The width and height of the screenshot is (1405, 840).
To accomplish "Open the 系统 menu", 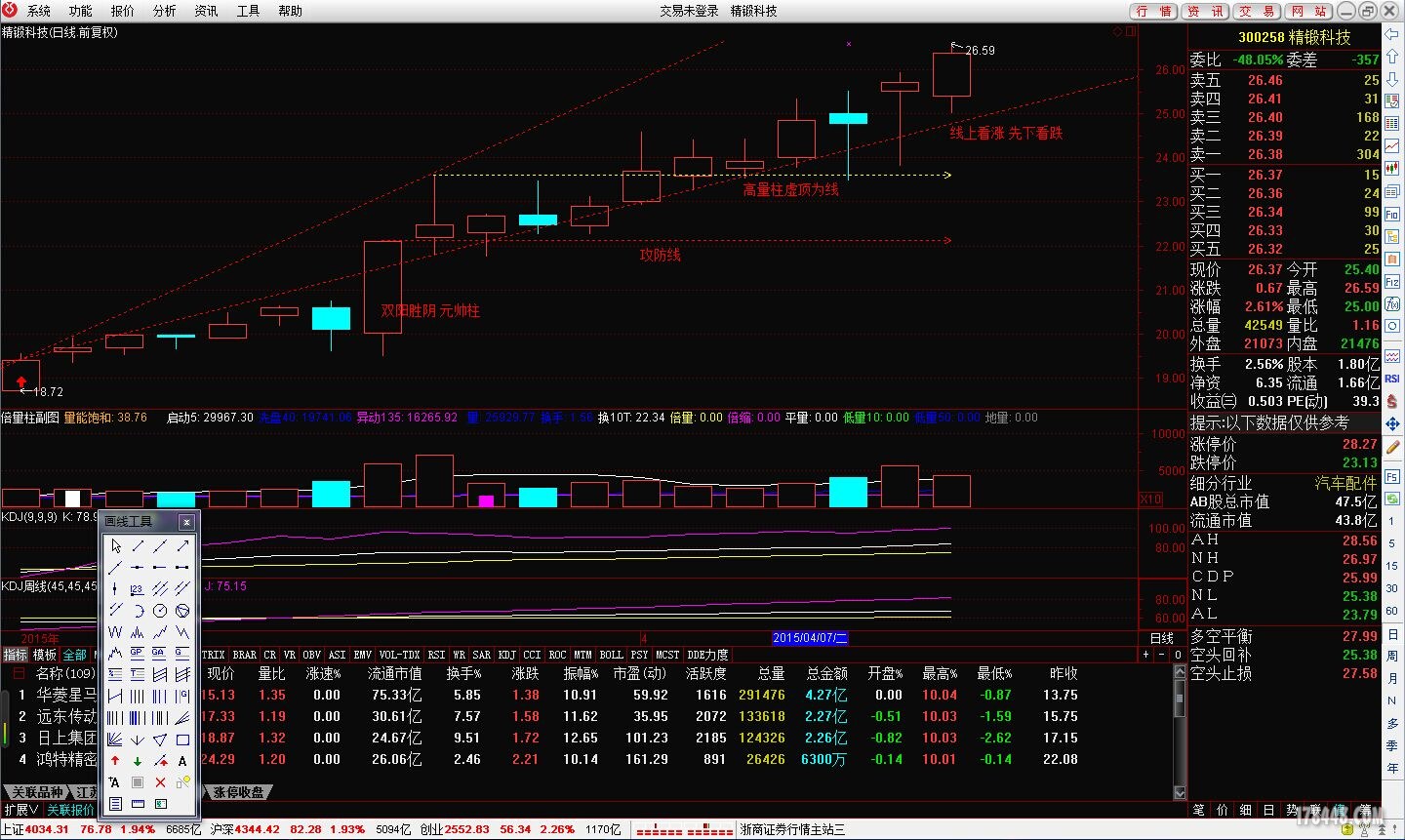I will 39,11.
